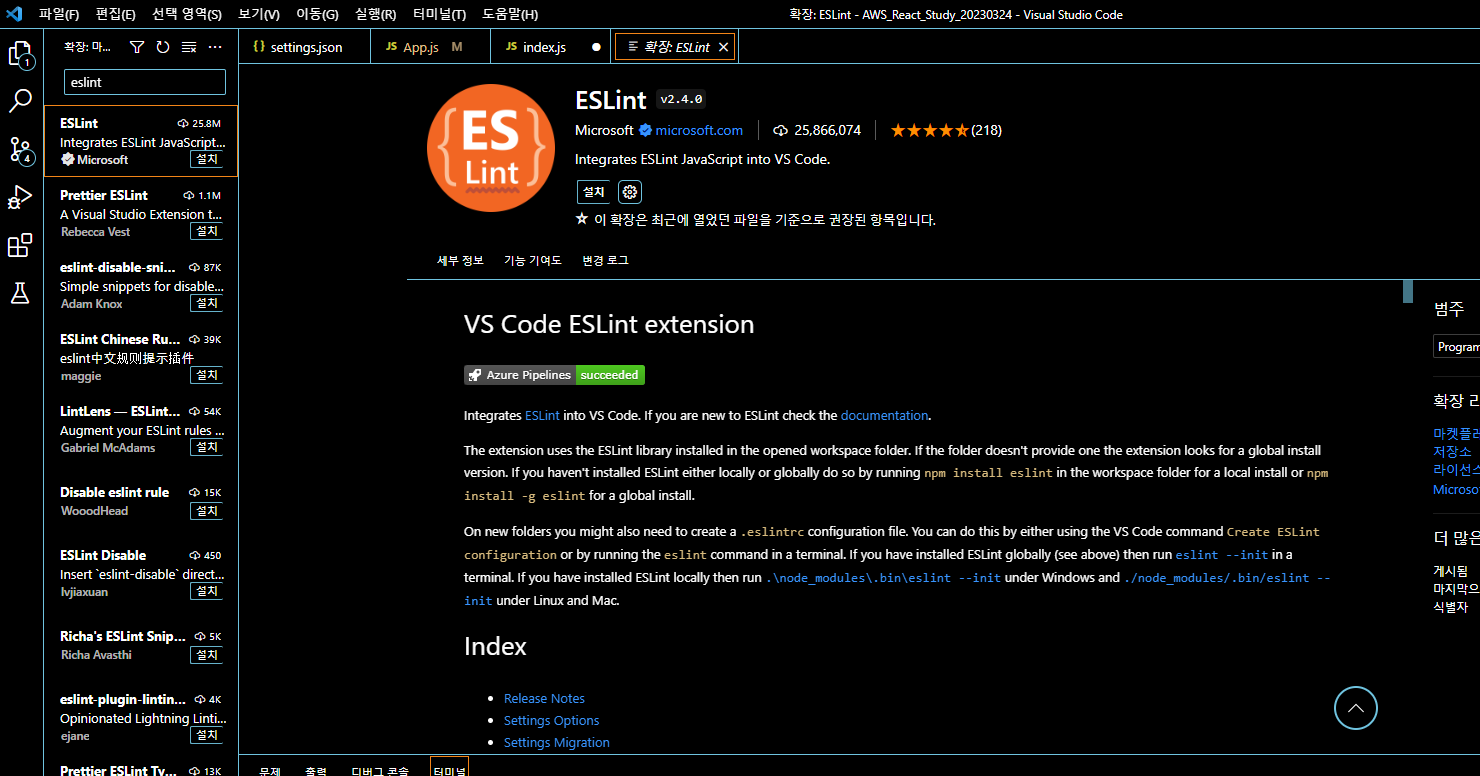The height and width of the screenshot is (776, 1480).
Task: Install Prettier ESLint from the list
Action: click(206, 232)
